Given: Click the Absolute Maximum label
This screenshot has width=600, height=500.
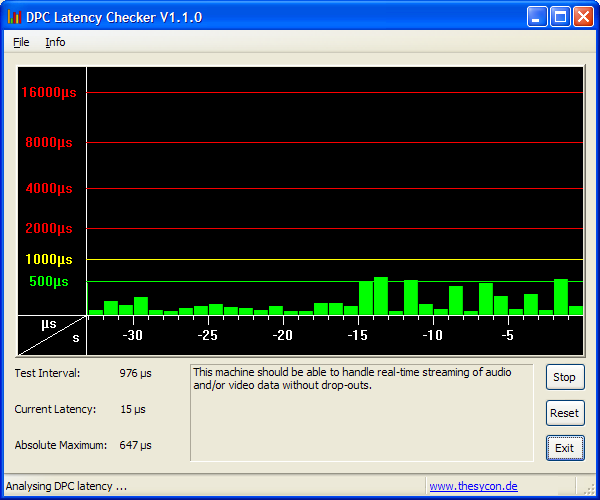Looking at the screenshot, I should [x=61, y=445].
